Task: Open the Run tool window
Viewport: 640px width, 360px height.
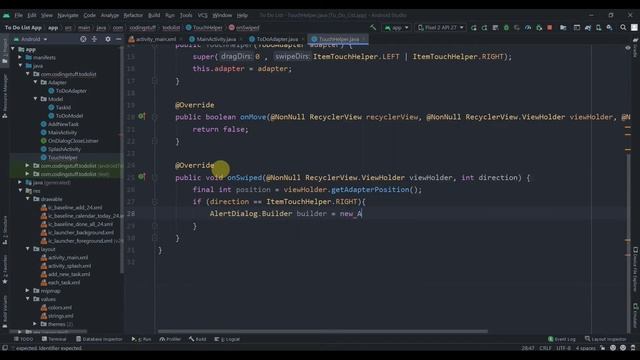Action: [x=141, y=339]
